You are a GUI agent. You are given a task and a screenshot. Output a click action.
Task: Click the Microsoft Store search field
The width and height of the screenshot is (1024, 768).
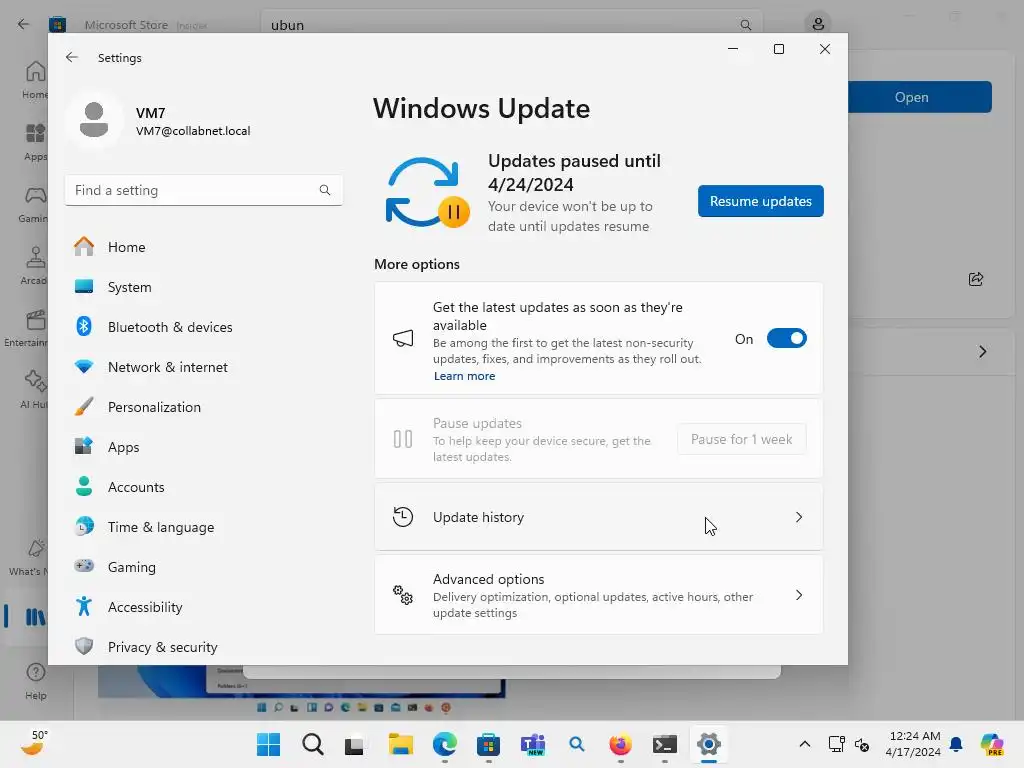[511, 25]
